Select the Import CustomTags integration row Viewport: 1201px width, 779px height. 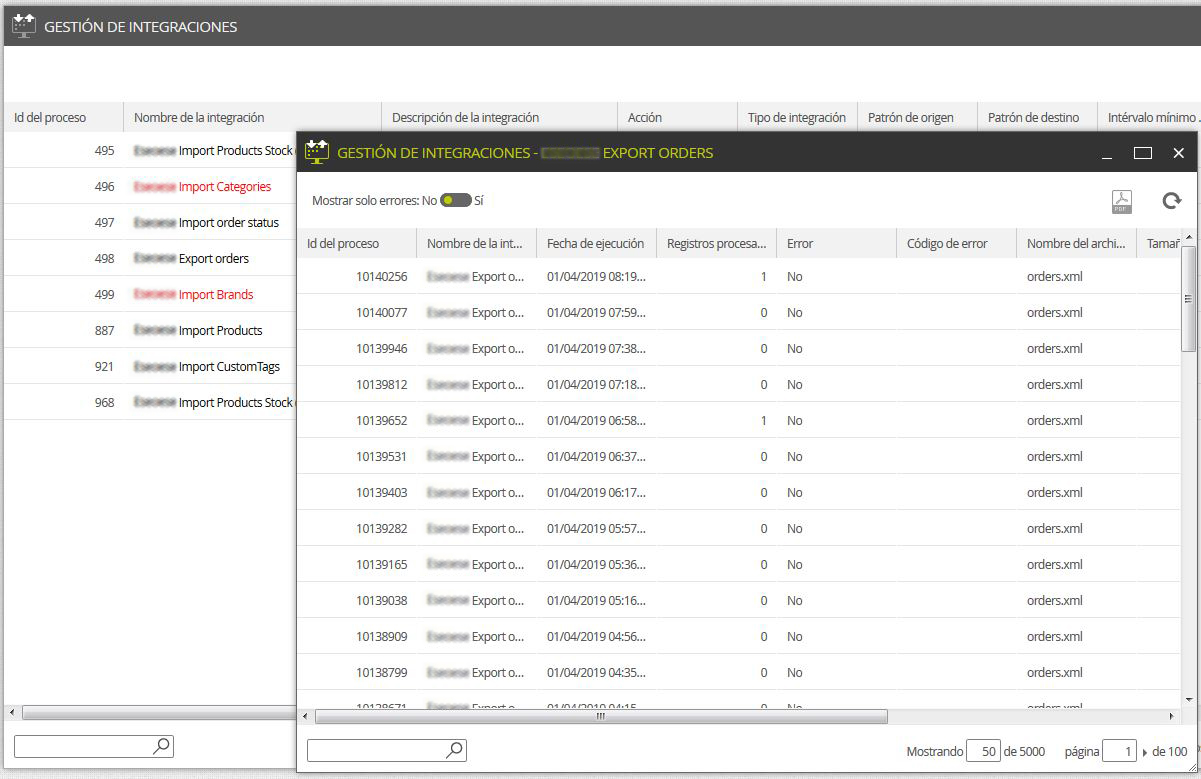150,366
